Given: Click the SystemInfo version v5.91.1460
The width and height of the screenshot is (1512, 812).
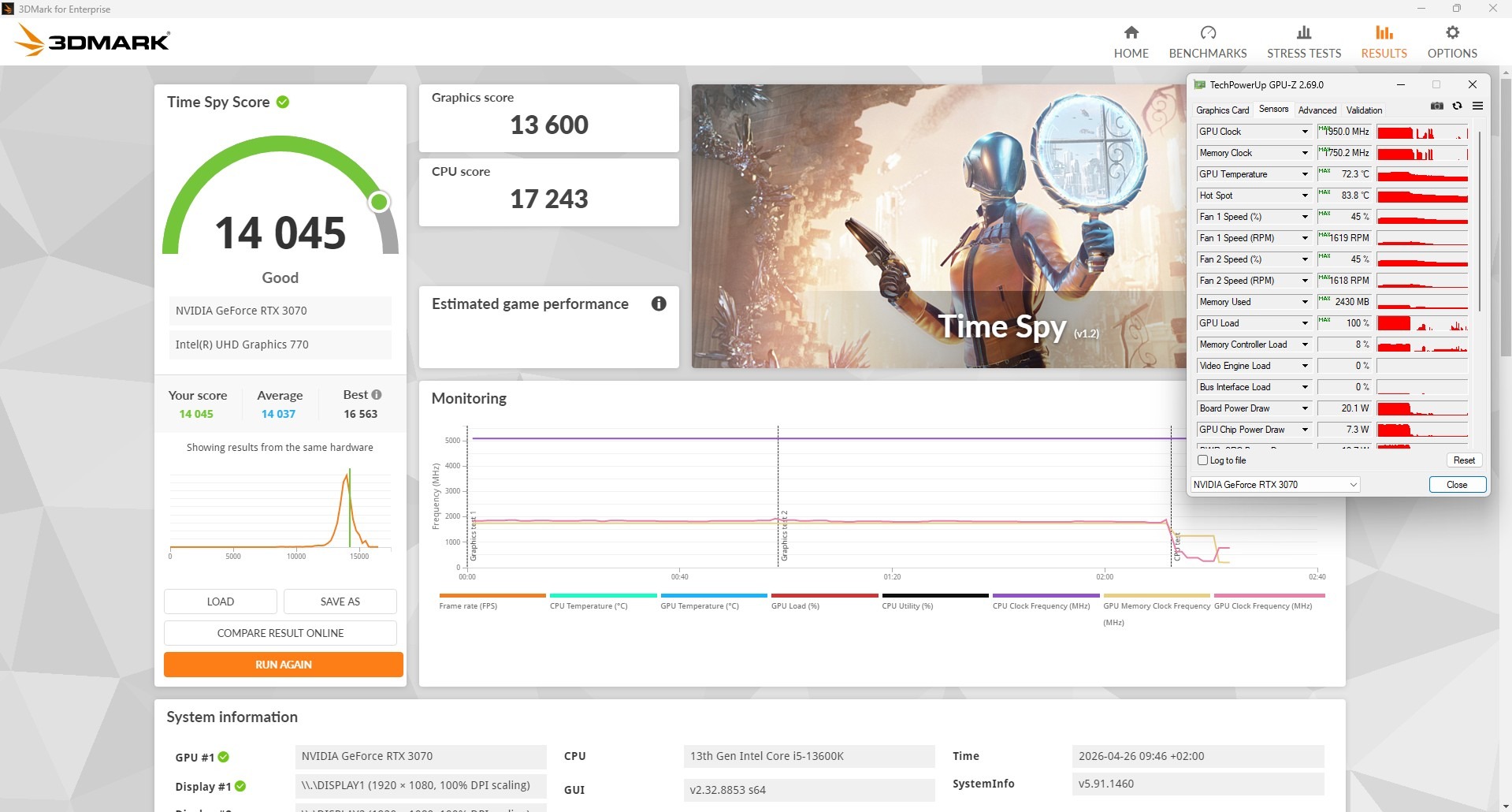Looking at the screenshot, I should click(x=1198, y=784).
